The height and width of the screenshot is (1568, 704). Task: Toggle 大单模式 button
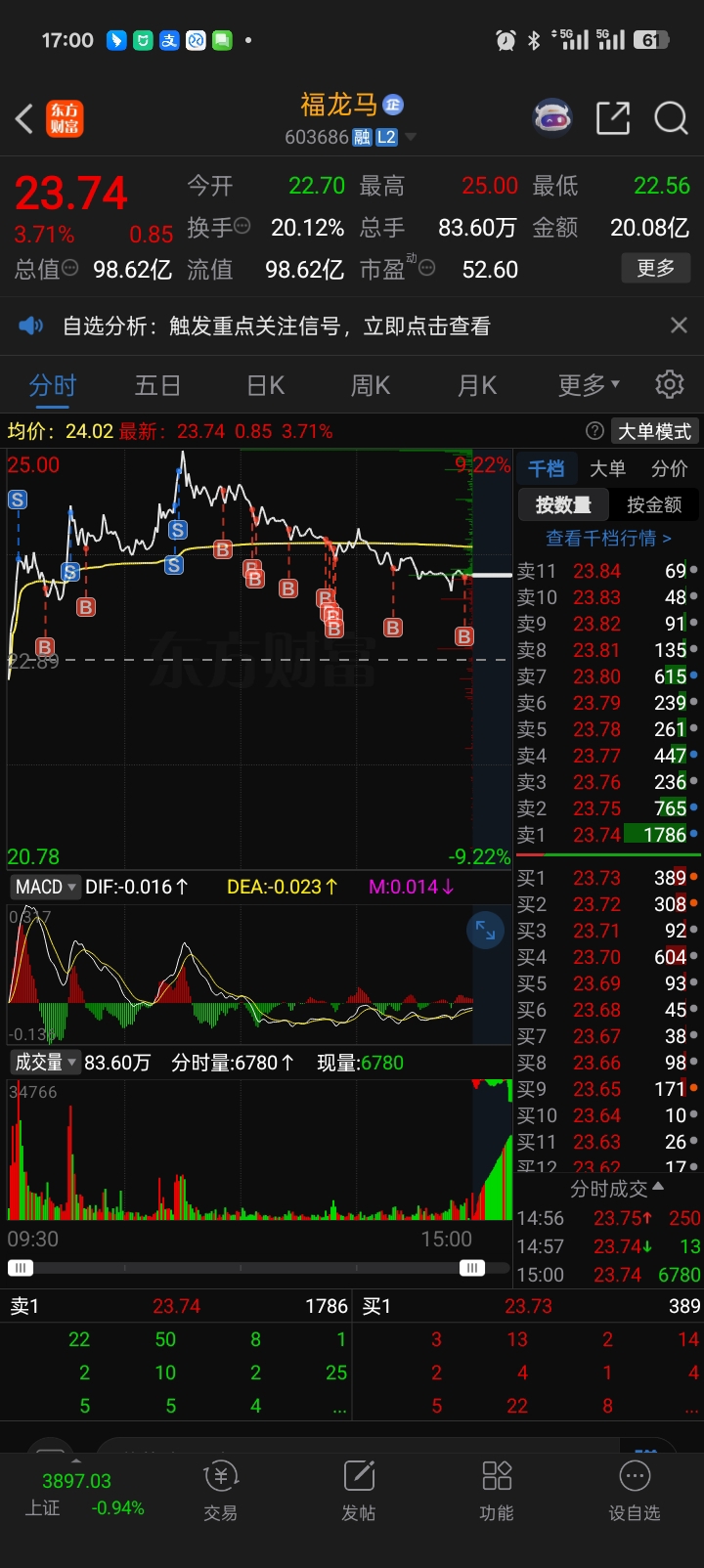(x=654, y=431)
